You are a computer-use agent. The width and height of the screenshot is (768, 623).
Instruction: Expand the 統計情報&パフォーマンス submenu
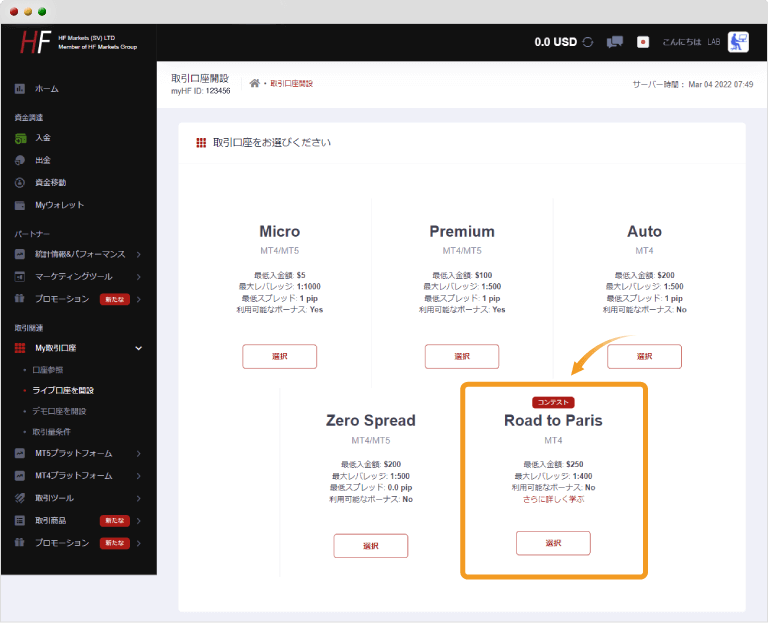click(138, 254)
